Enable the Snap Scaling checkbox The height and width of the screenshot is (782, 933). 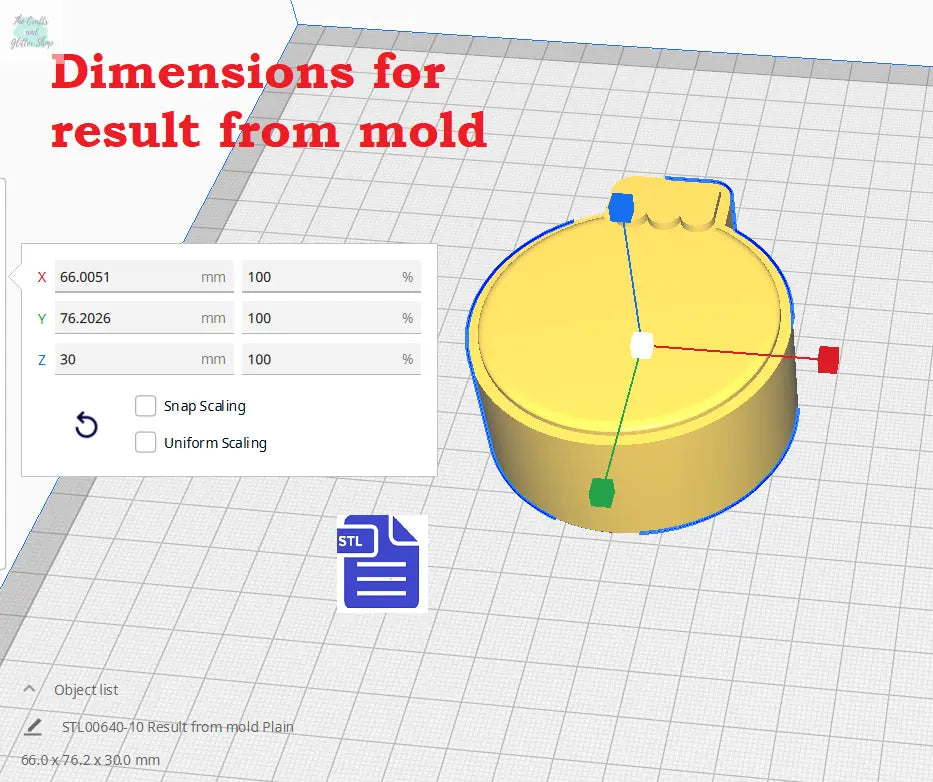coord(146,406)
